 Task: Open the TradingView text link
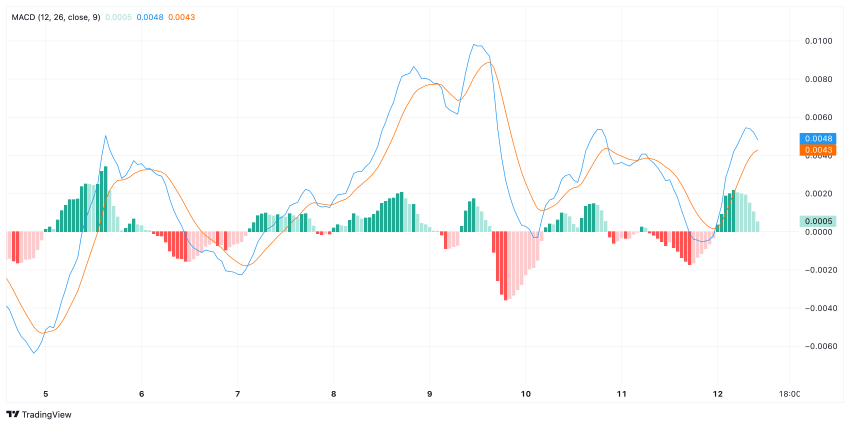point(46,415)
